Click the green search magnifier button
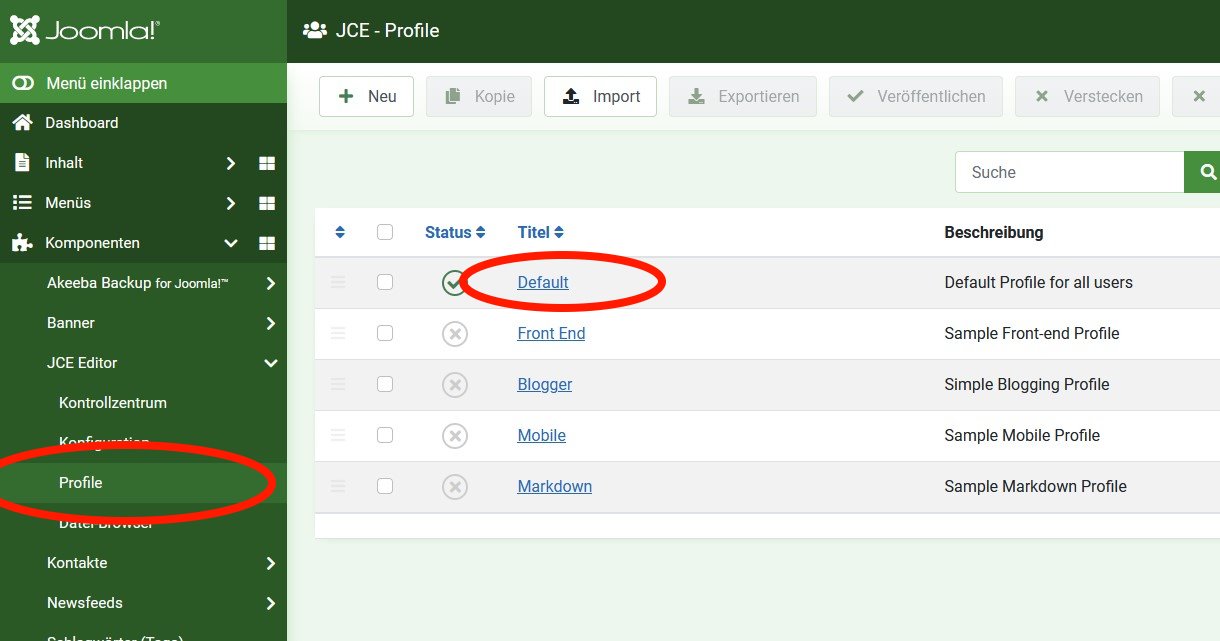 click(x=1203, y=172)
